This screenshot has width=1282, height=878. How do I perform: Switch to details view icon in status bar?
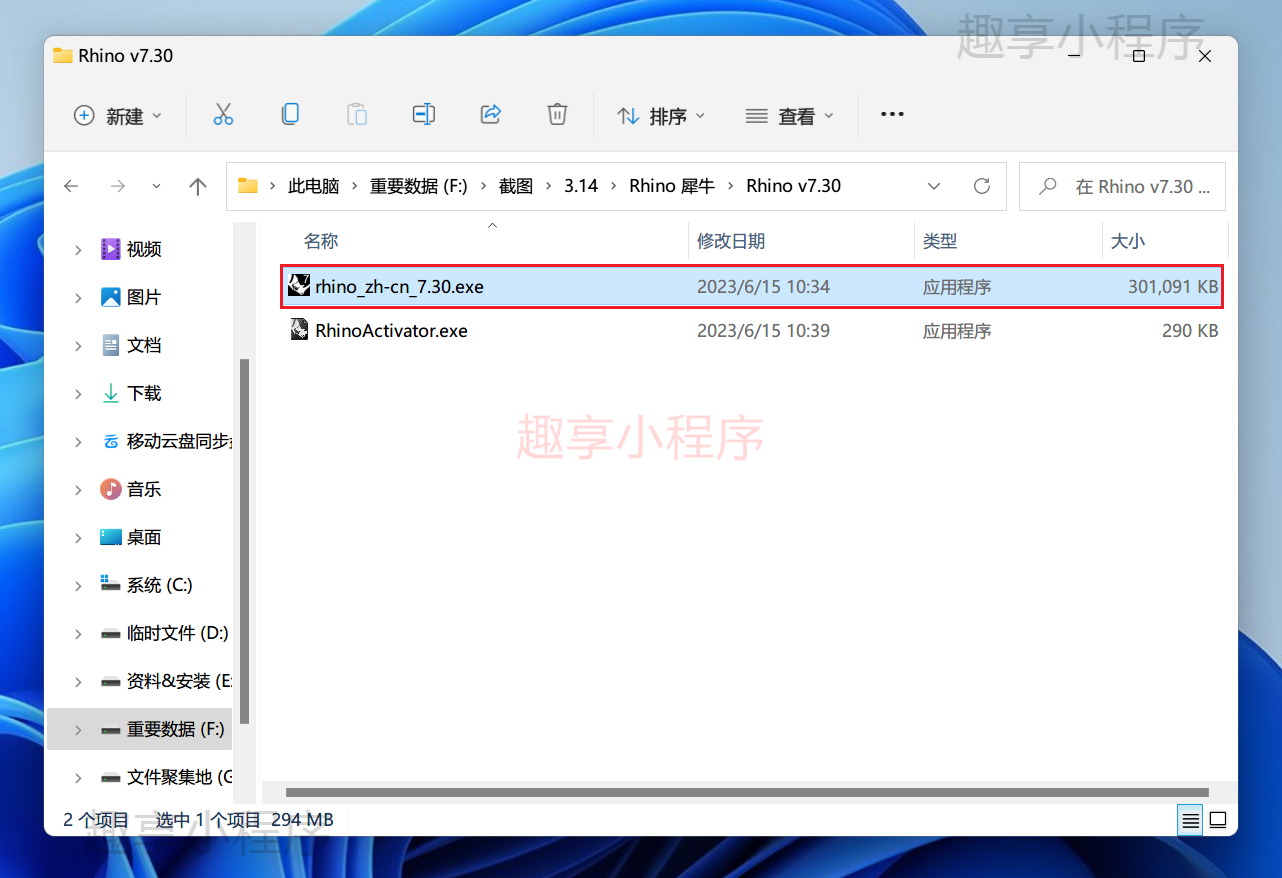point(1190,821)
